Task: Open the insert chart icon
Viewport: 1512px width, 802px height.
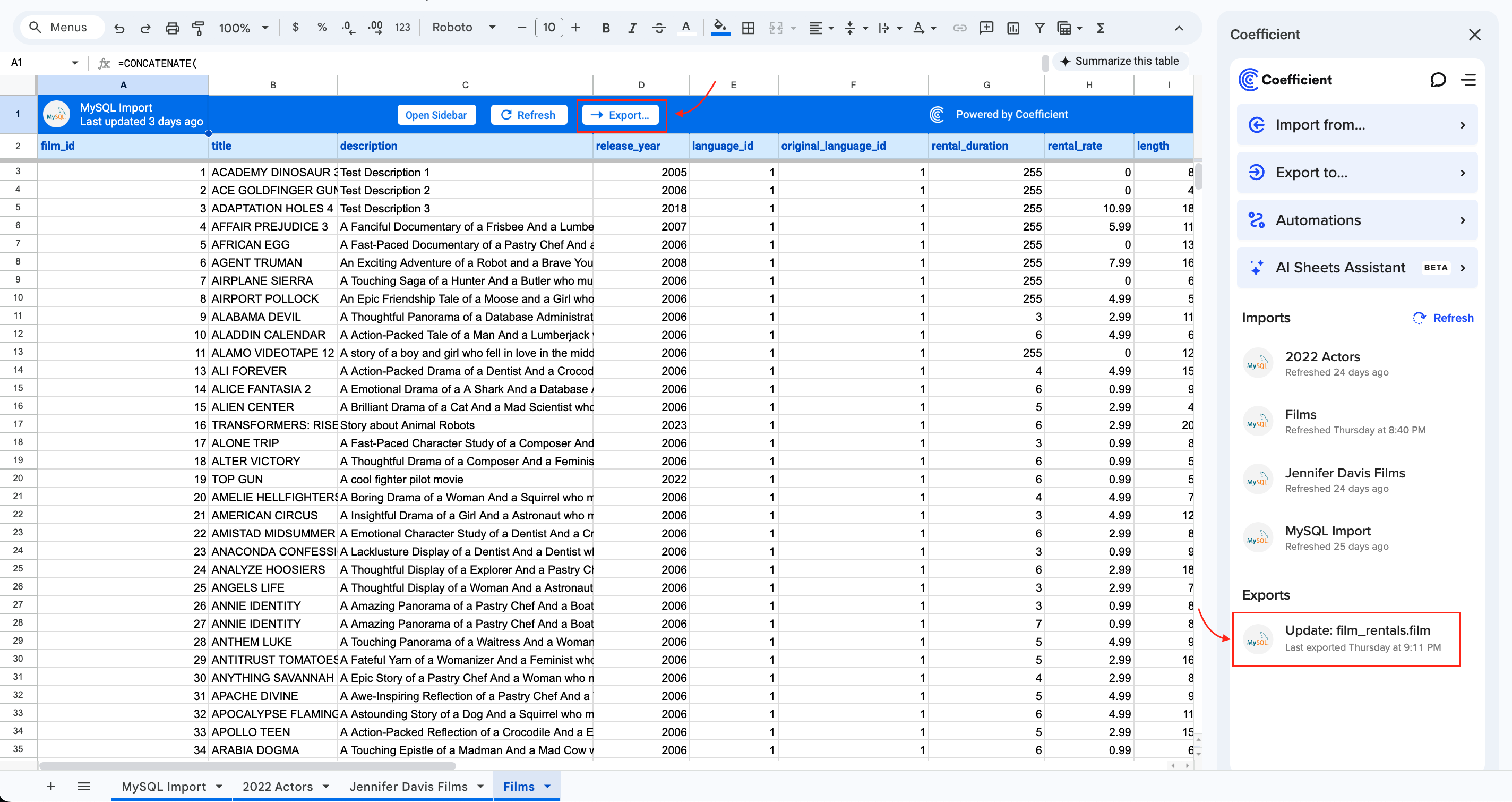Action: (x=1013, y=28)
